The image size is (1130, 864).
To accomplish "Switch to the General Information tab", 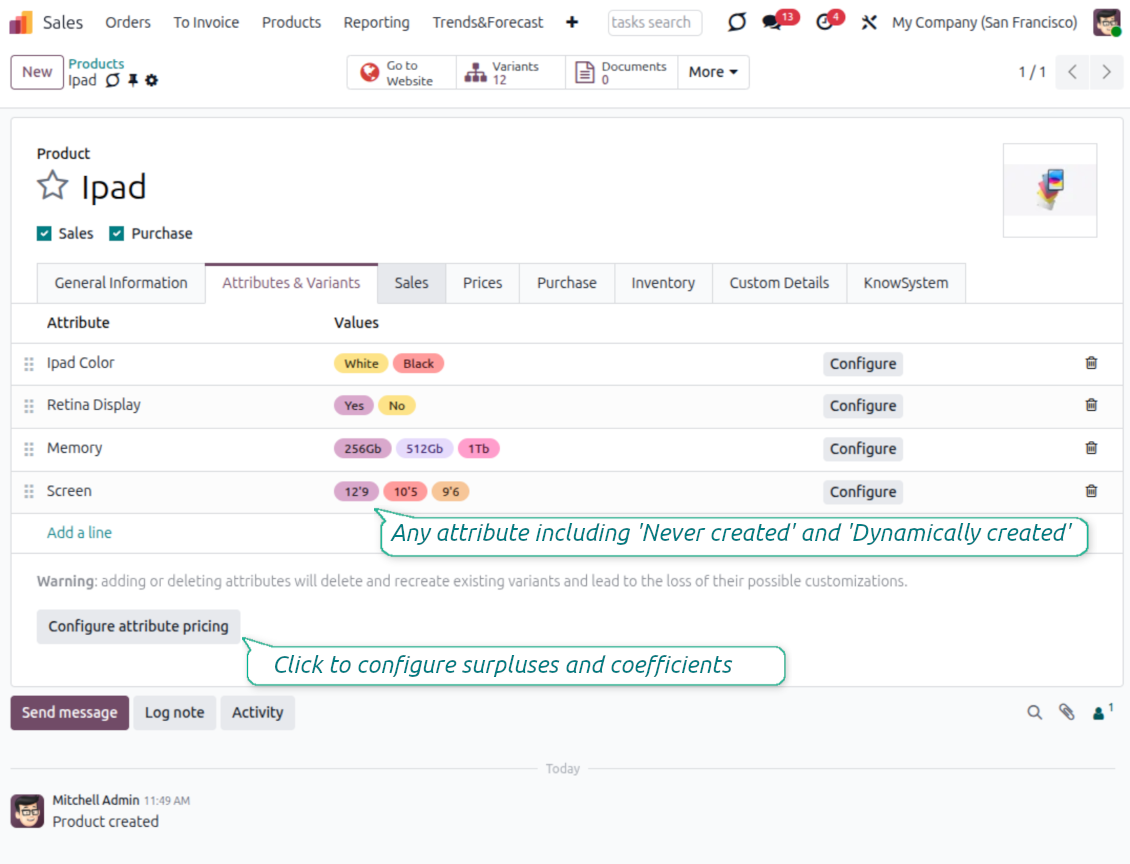I will click(x=121, y=283).
